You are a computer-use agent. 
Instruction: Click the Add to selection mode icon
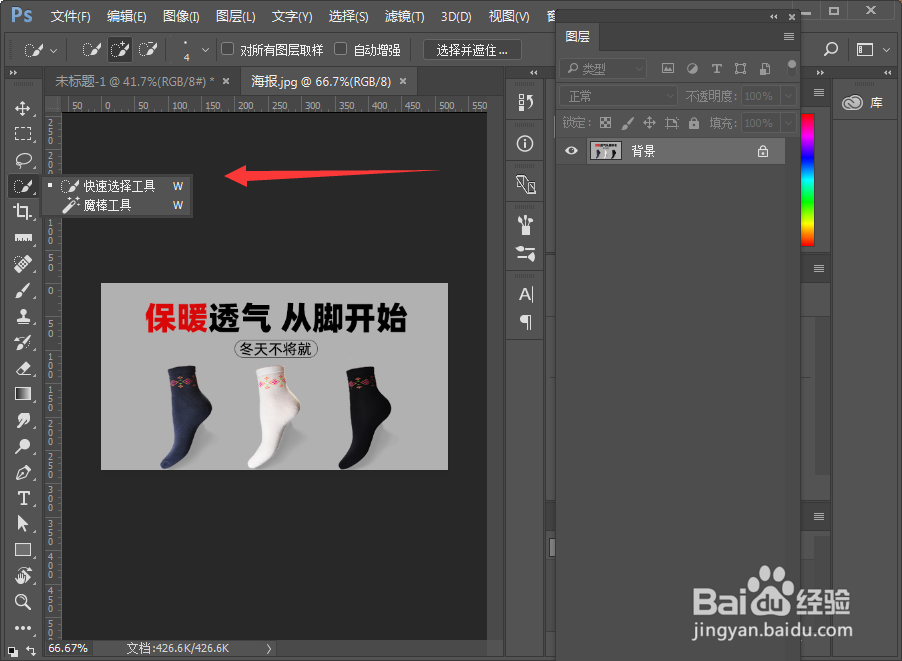point(120,50)
